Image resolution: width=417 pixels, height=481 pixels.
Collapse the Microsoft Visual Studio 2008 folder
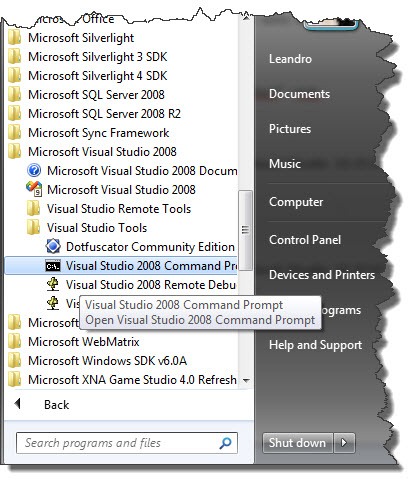(x=92, y=152)
